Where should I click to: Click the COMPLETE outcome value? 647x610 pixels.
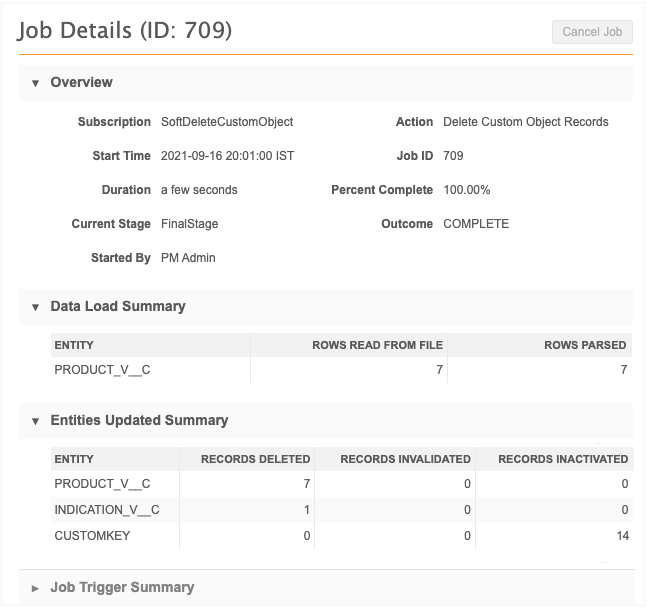(x=476, y=224)
